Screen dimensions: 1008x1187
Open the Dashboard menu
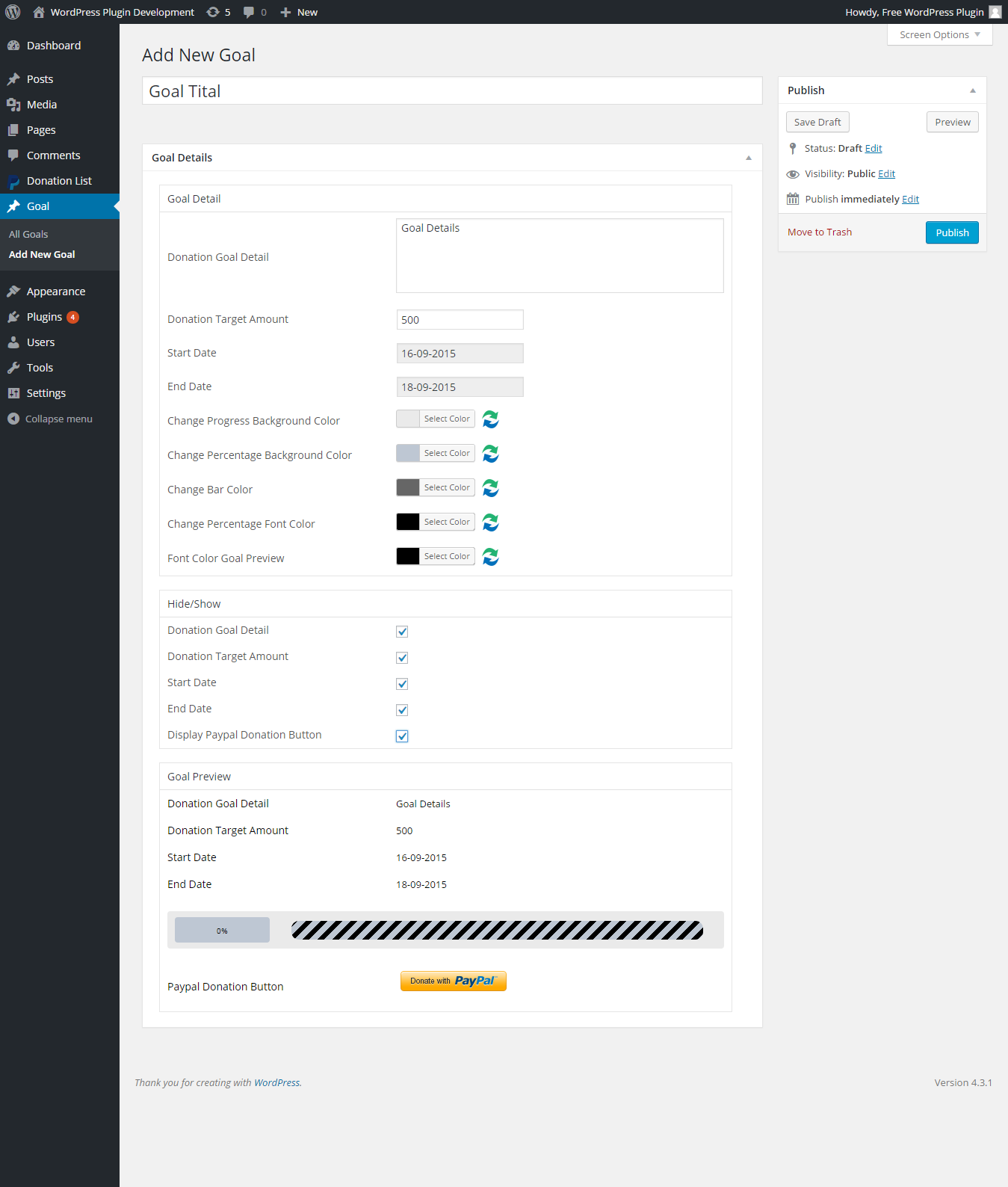(x=60, y=46)
